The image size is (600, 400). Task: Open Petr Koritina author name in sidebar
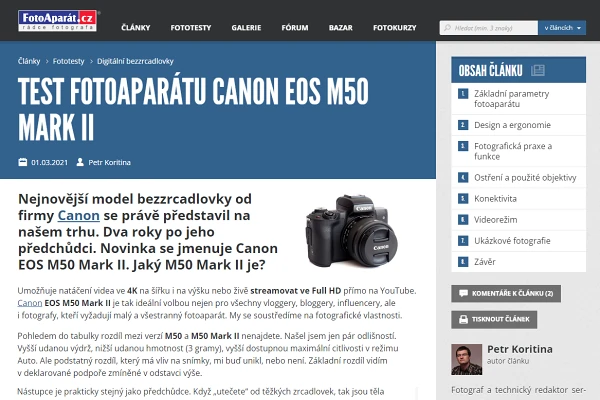coord(520,349)
